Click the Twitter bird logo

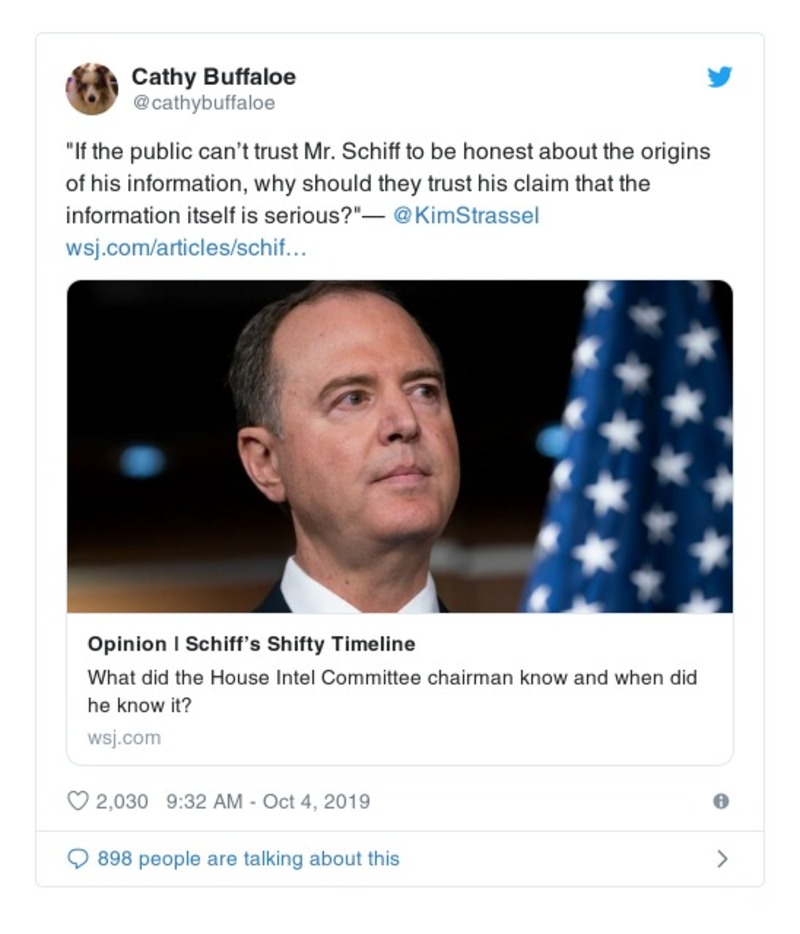pyautogui.click(x=720, y=77)
